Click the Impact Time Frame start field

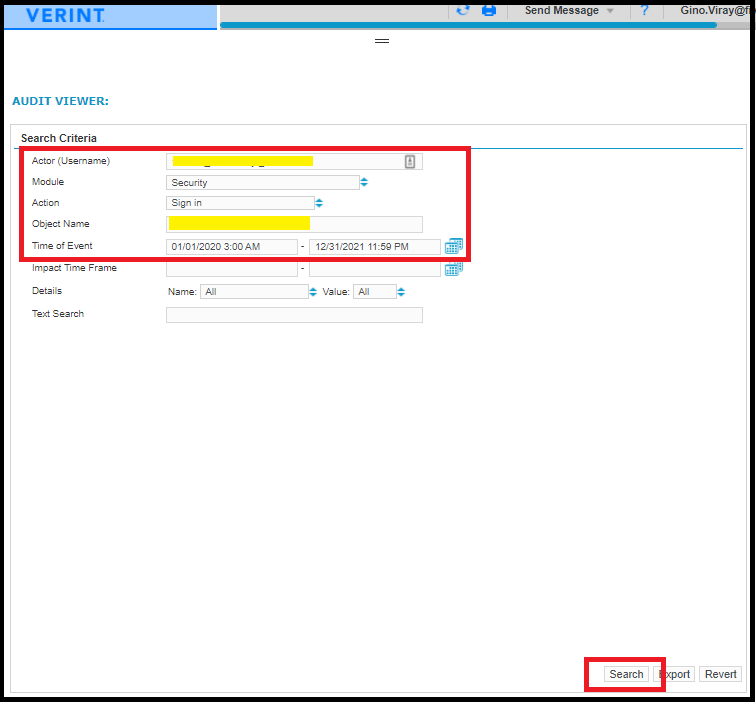coord(232,270)
